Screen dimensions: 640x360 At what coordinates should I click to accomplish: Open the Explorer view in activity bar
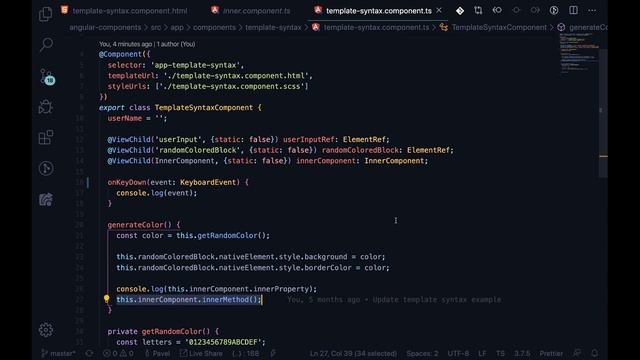pyautogui.click(x=45, y=14)
